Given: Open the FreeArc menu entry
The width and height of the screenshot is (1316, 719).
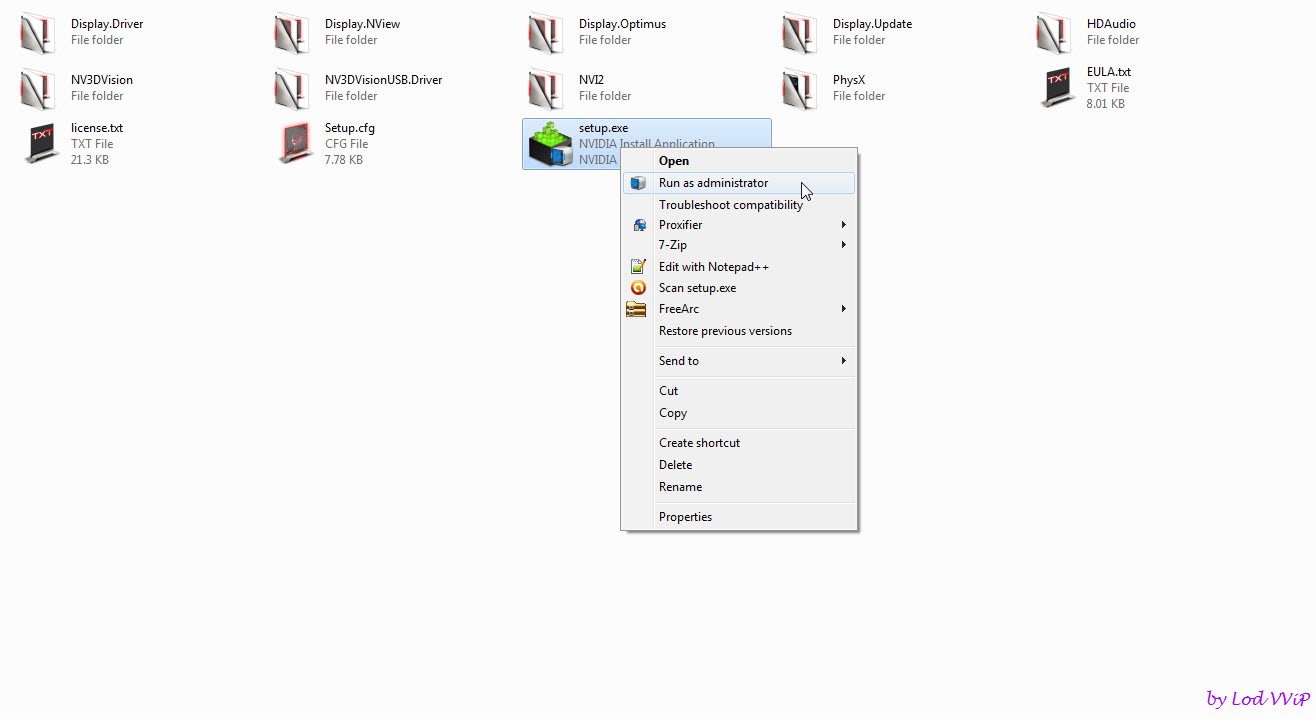Looking at the screenshot, I should [x=739, y=309].
